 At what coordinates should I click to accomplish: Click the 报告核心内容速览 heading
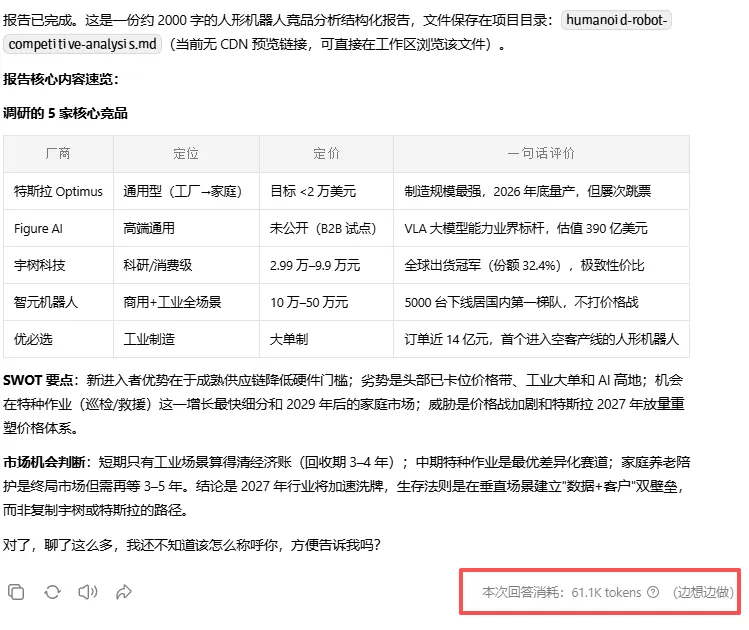61,79
